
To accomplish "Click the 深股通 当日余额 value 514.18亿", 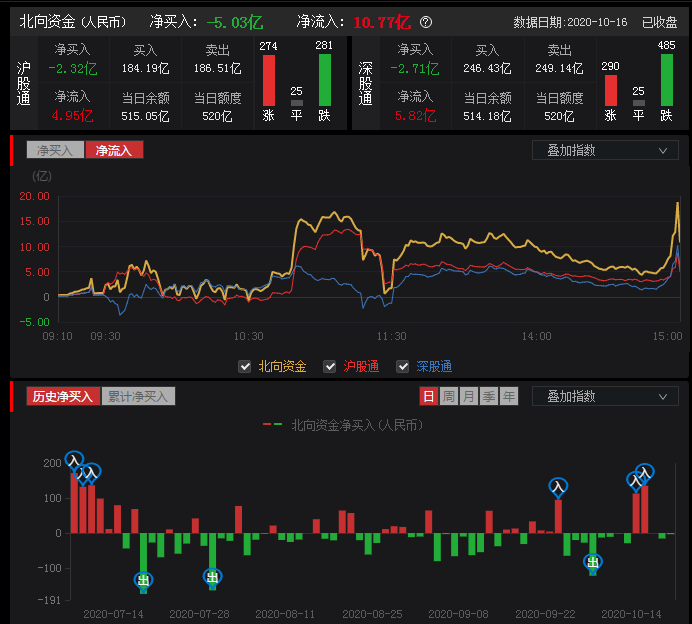I will (x=487, y=116).
